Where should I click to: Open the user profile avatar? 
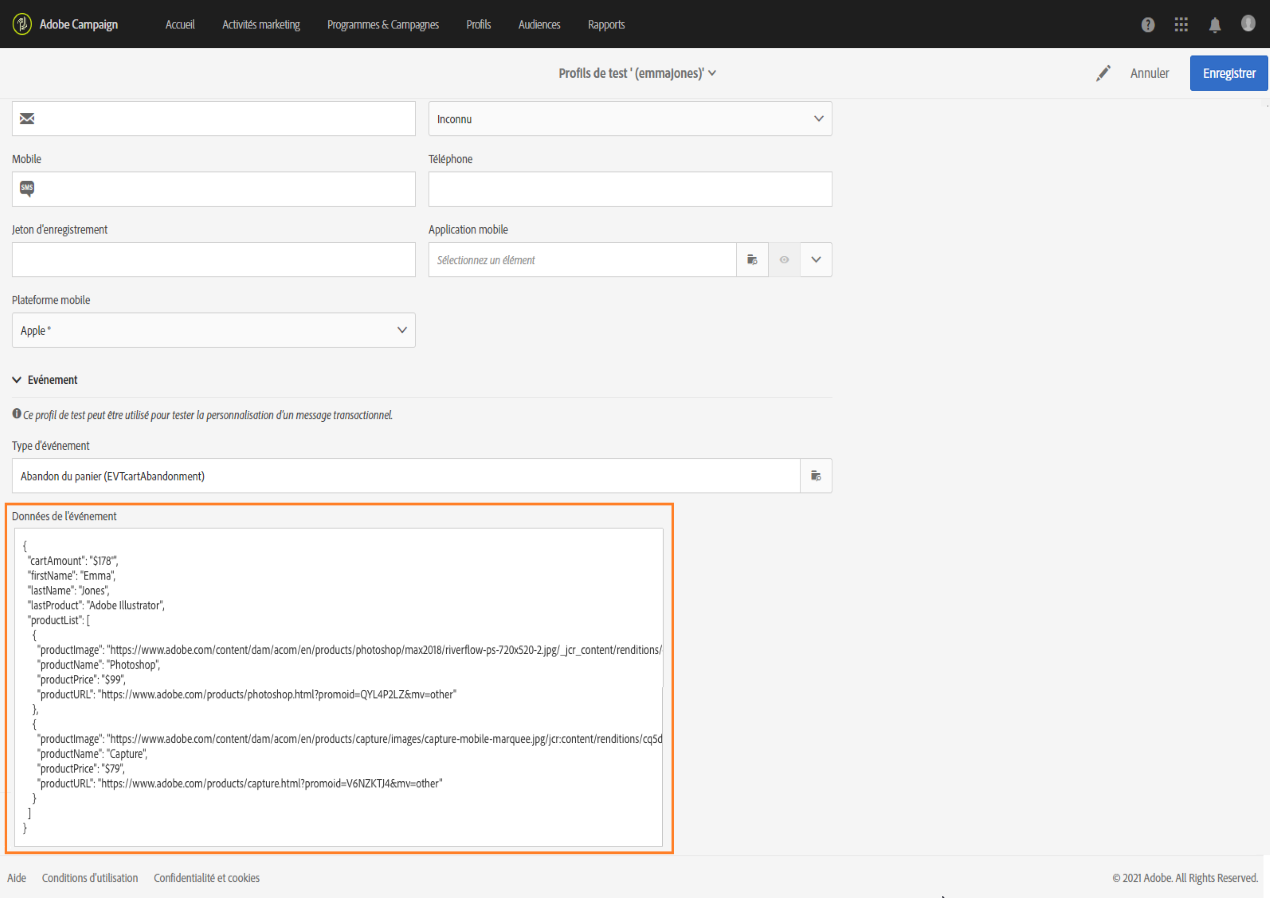[x=1248, y=23]
